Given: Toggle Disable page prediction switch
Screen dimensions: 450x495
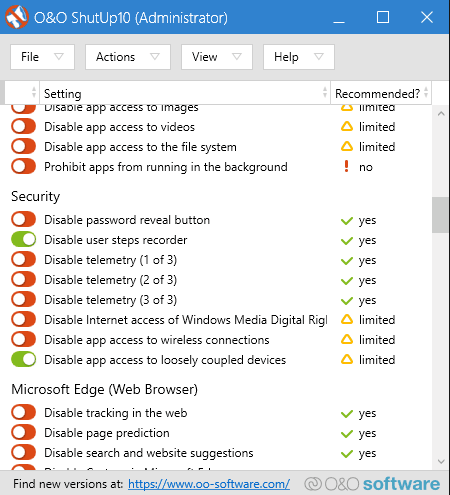Looking at the screenshot, I should (23, 433).
